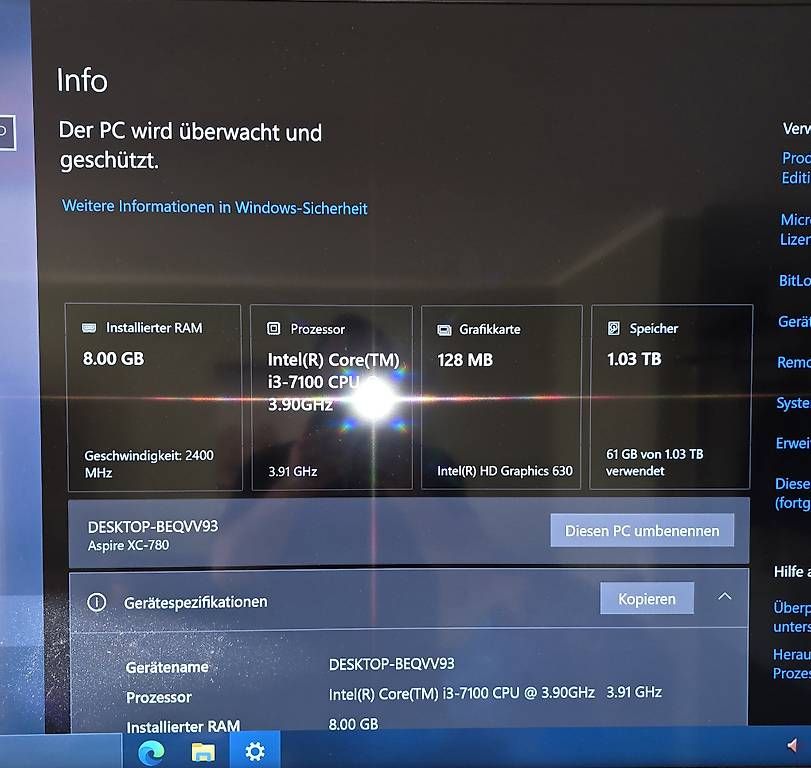This screenshot has height=768, width=811.
Task: Click the Gerätespezifikationen heading text
Action: click(196, 602)
